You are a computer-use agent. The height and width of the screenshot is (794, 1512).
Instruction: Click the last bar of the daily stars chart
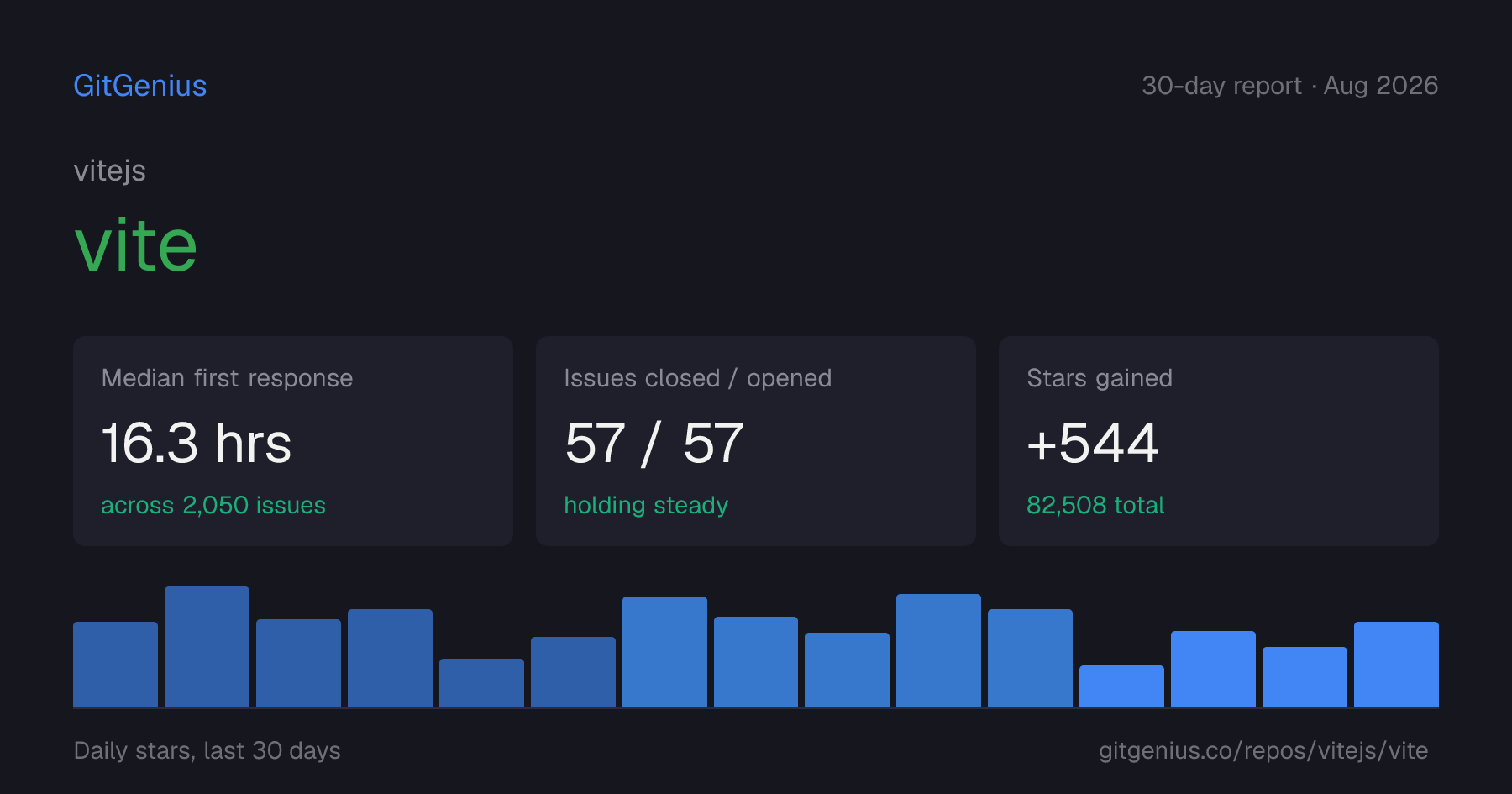pos(1396,665)
